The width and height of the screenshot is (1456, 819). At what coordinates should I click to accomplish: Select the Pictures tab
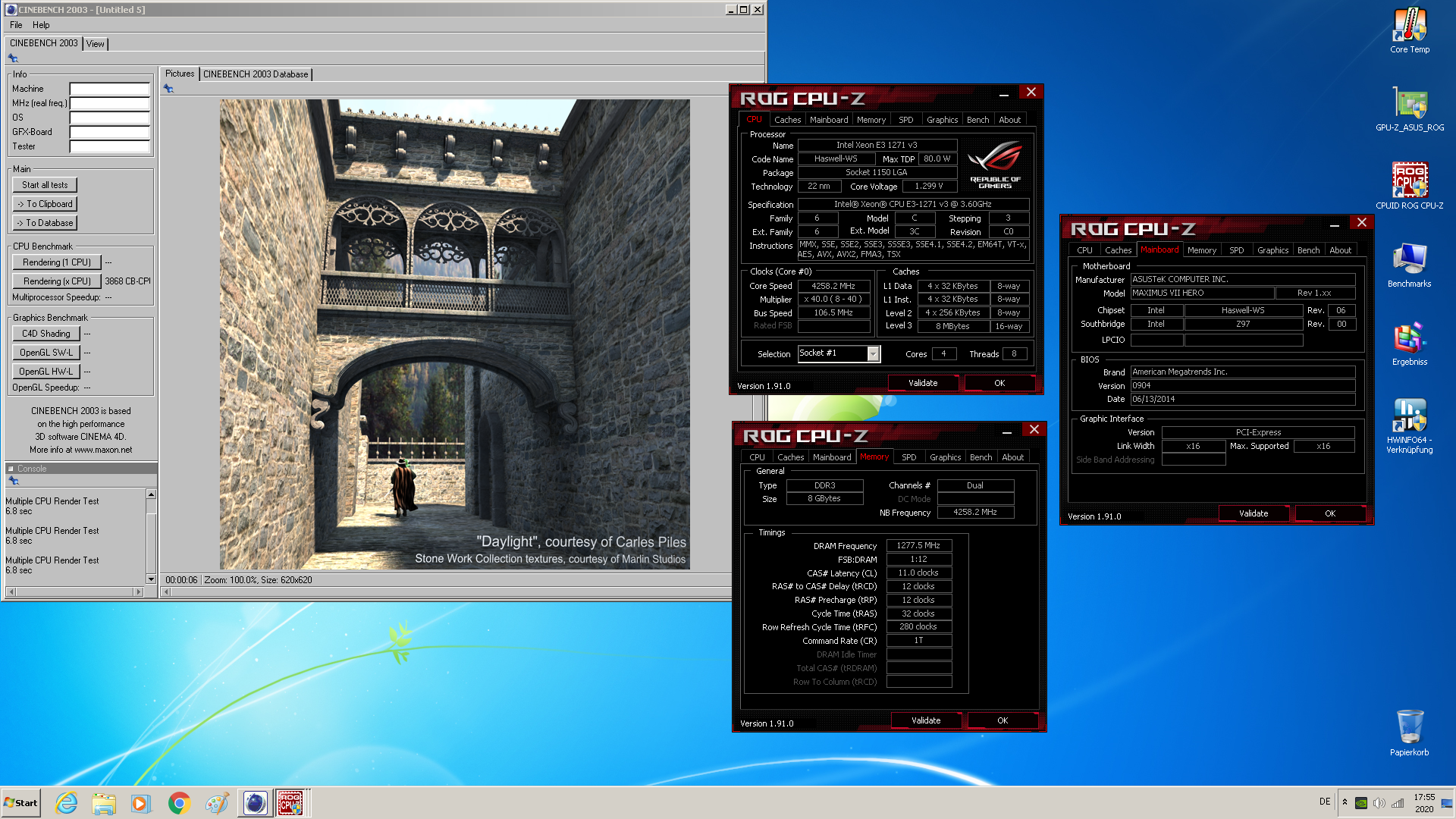(x=180, y=74)
